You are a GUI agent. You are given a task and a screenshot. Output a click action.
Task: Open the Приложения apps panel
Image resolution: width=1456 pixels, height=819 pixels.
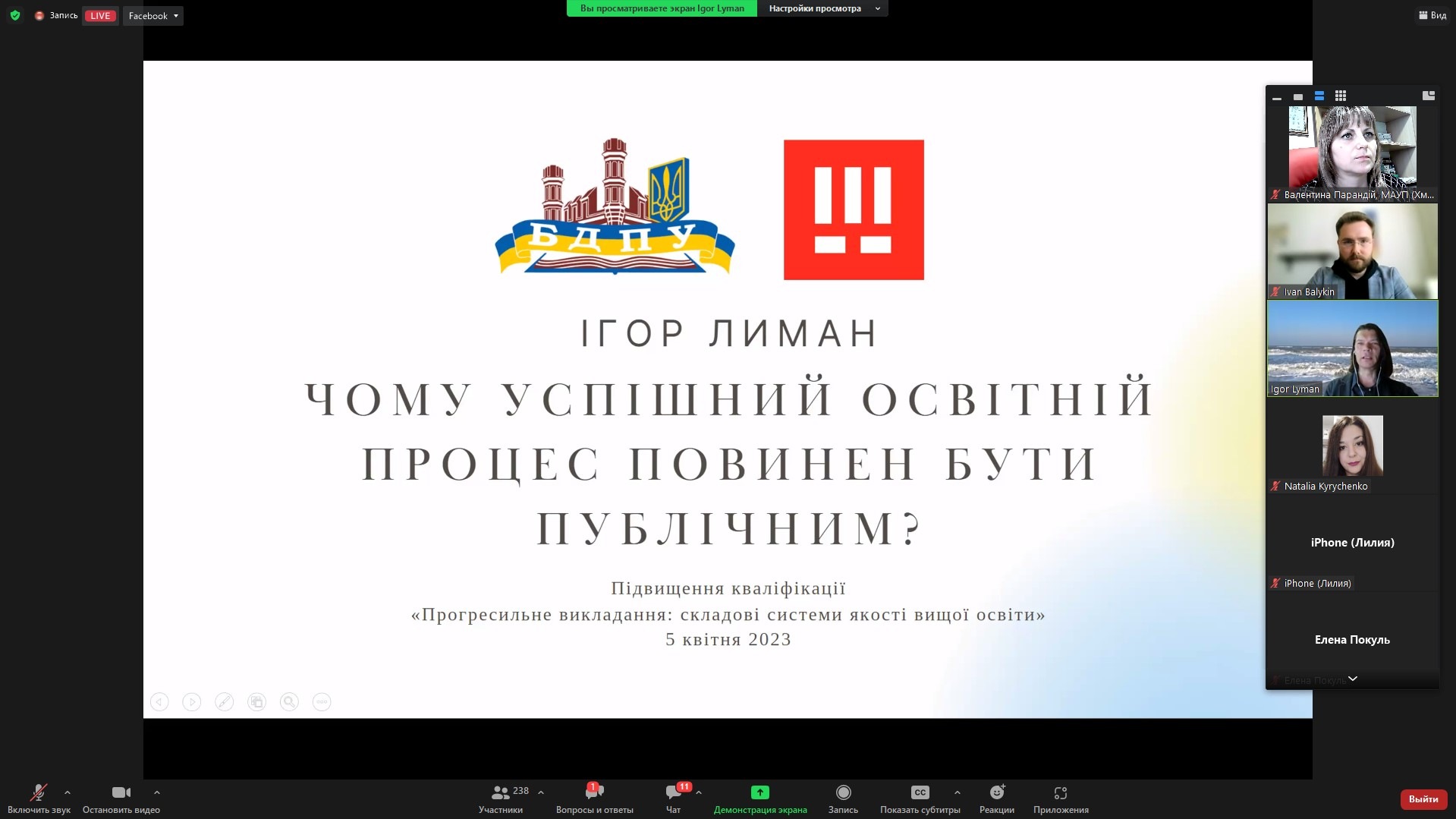pos(1061,799)
